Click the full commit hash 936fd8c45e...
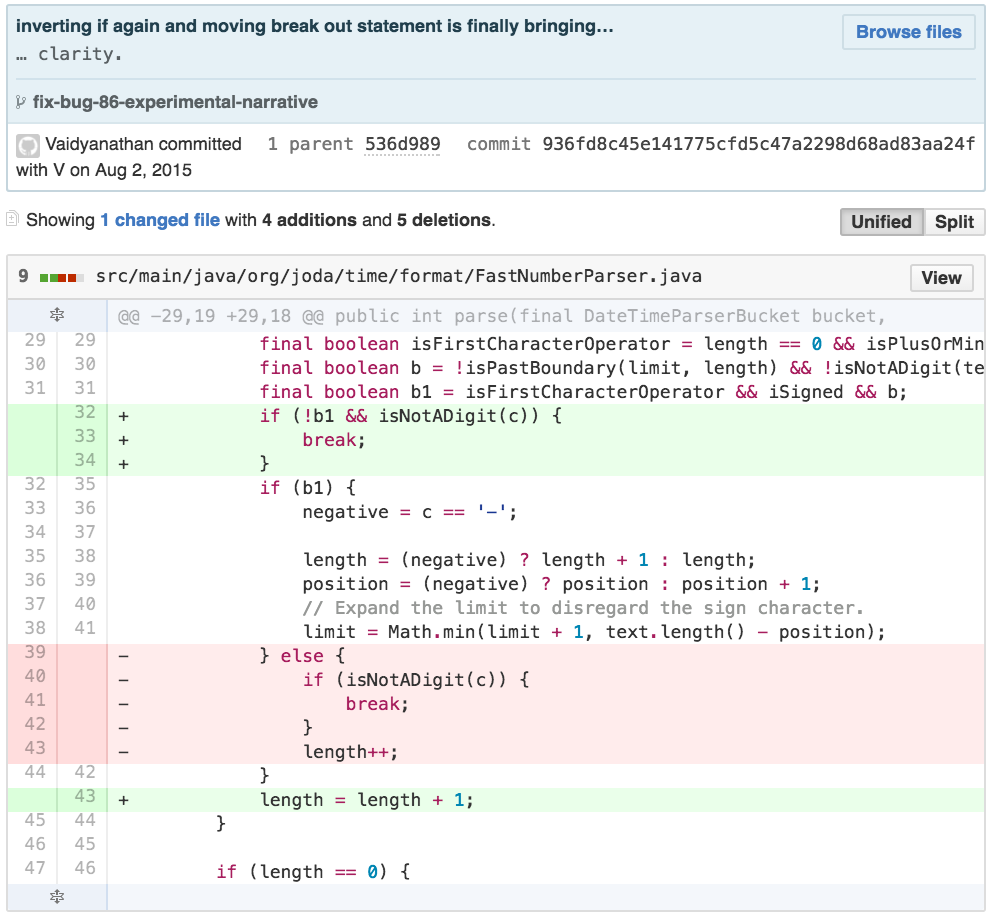988x916 pixels. [759, 144]
